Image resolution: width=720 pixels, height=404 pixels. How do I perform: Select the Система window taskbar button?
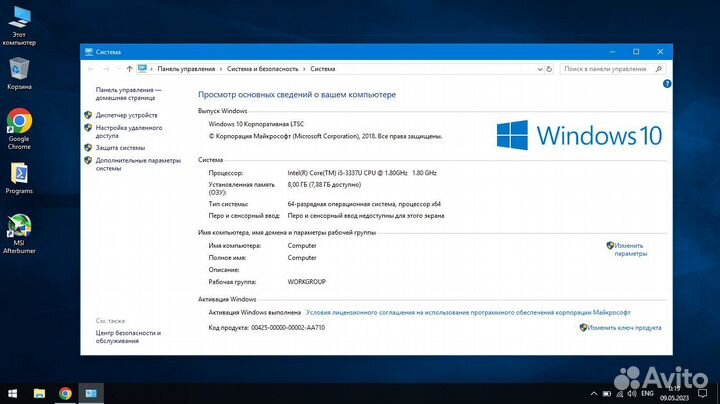91,393
